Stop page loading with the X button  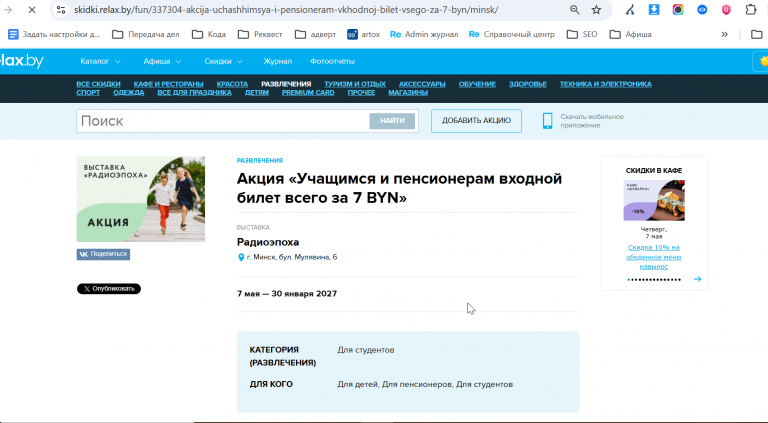coord(32,10)
